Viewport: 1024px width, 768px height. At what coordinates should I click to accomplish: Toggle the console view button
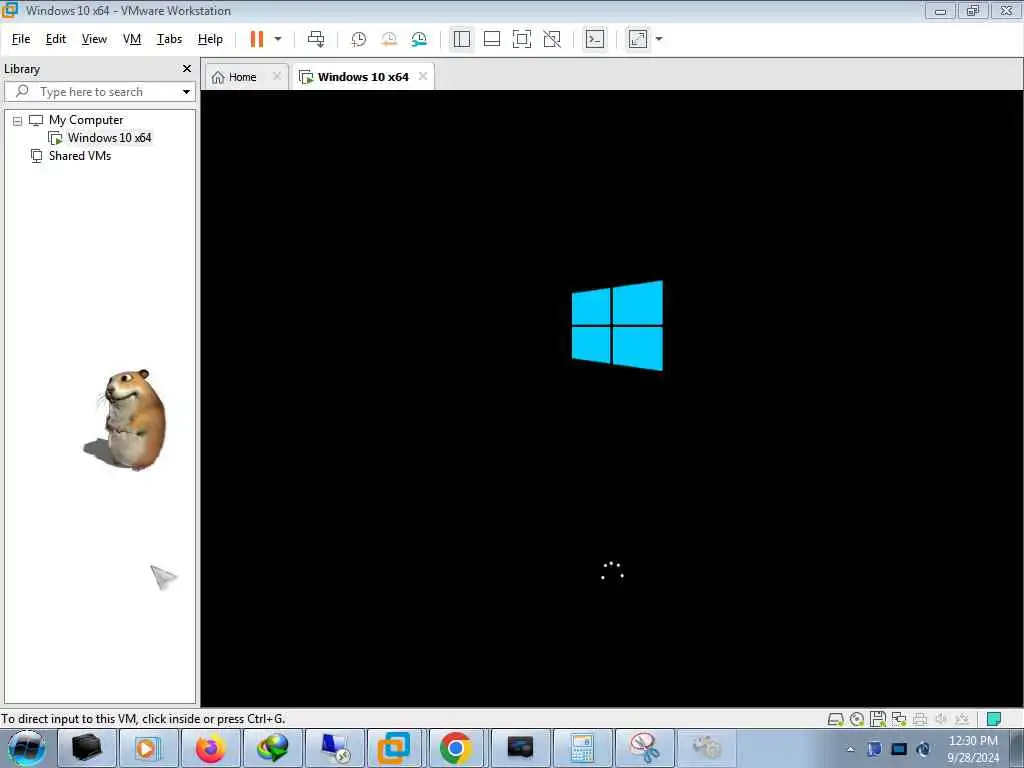(595, 39)
